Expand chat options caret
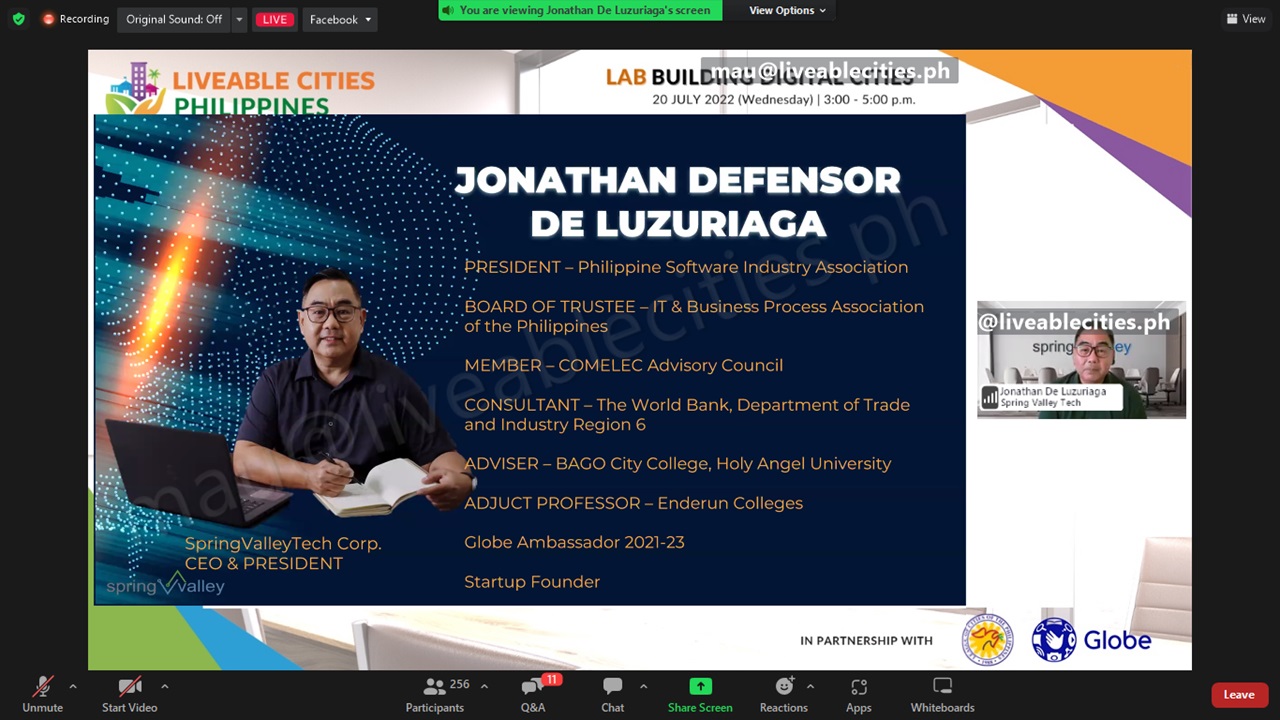Screen dimensions: 1280x720 pyautogui.click(x=643, y=686)
